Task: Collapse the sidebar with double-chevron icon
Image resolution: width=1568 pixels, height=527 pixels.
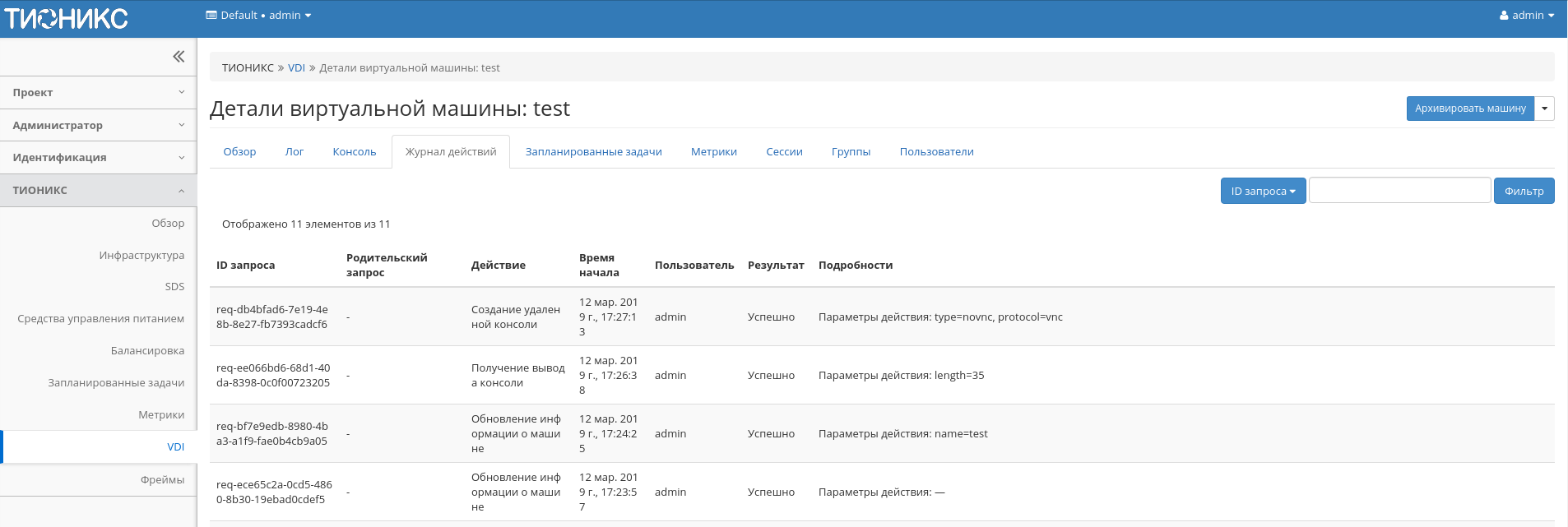Action: pos(179,57)
